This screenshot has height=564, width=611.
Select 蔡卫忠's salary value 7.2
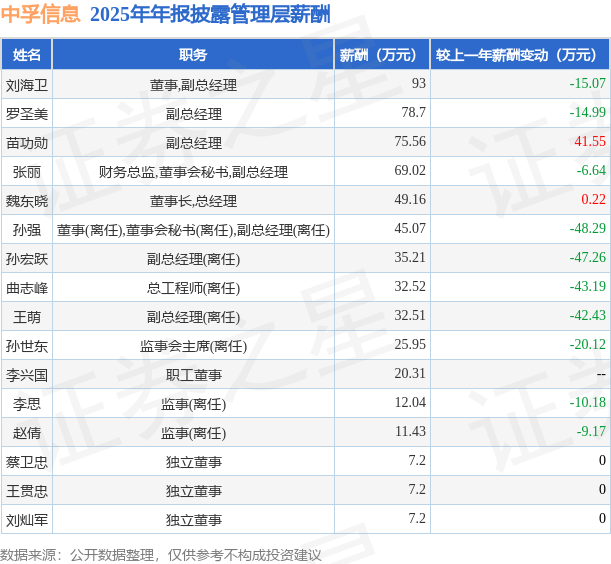pyautogui.click(x=417, y=460)
